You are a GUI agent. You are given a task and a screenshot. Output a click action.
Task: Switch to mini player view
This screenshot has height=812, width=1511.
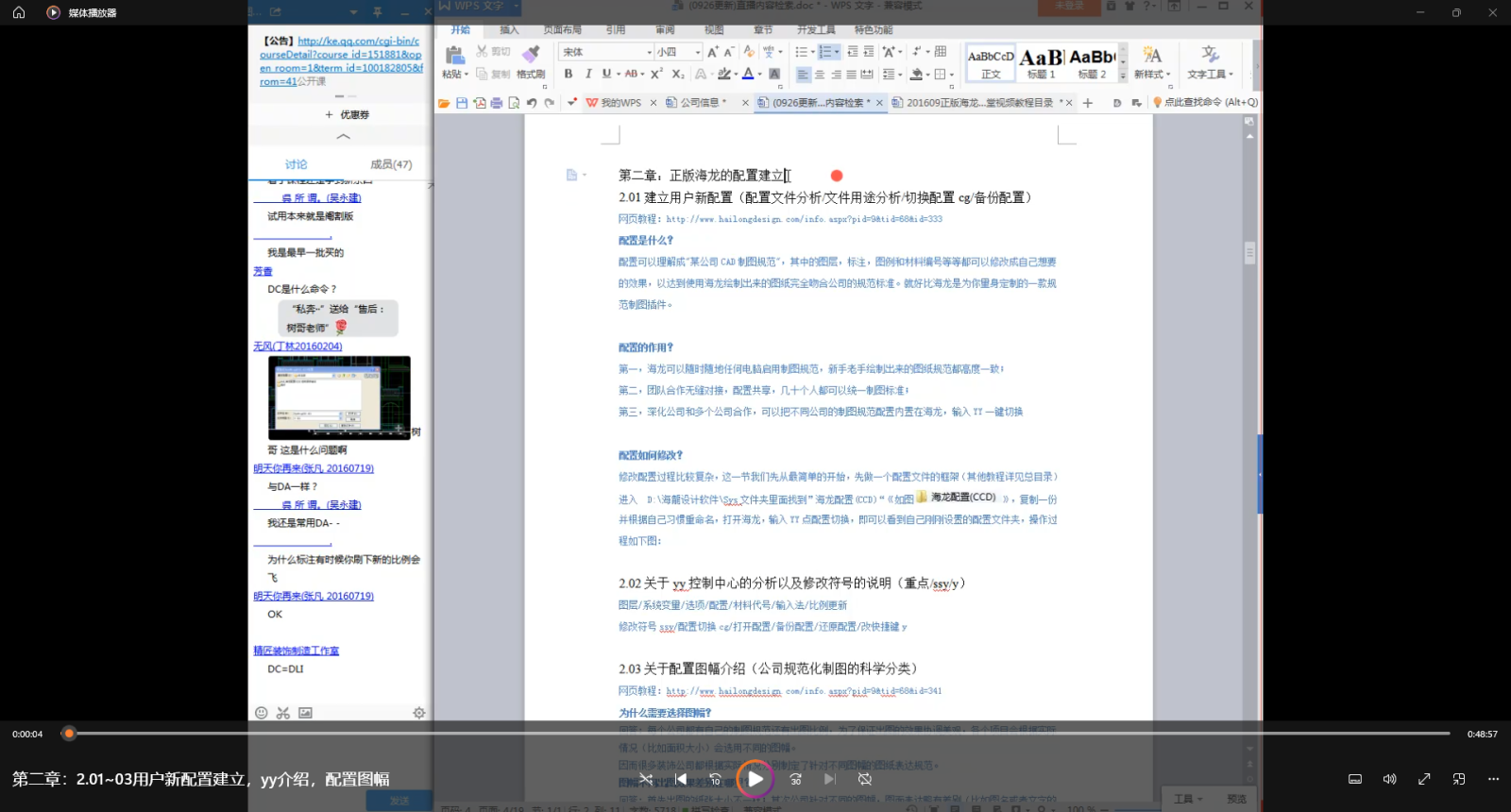coord(1459,779)
